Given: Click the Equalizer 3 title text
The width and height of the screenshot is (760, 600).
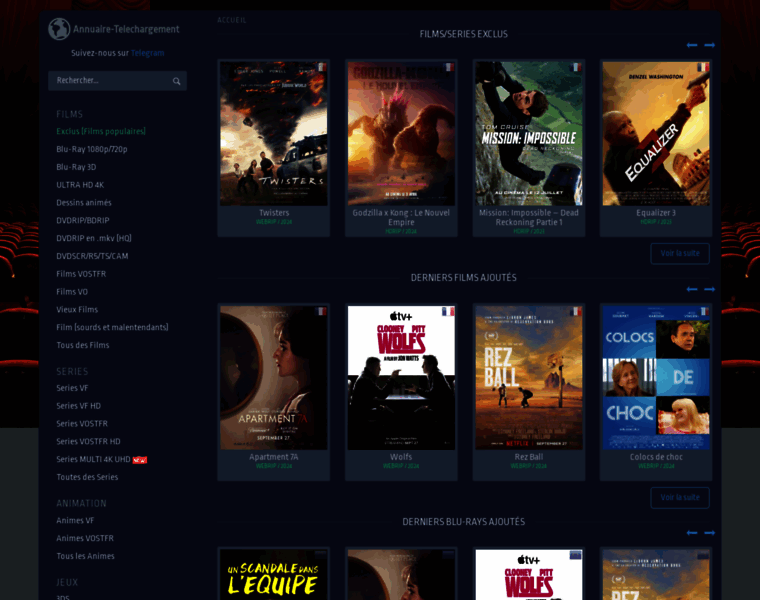Looking at the screenshot, I should pyautogui.click(x=656, y=213).
